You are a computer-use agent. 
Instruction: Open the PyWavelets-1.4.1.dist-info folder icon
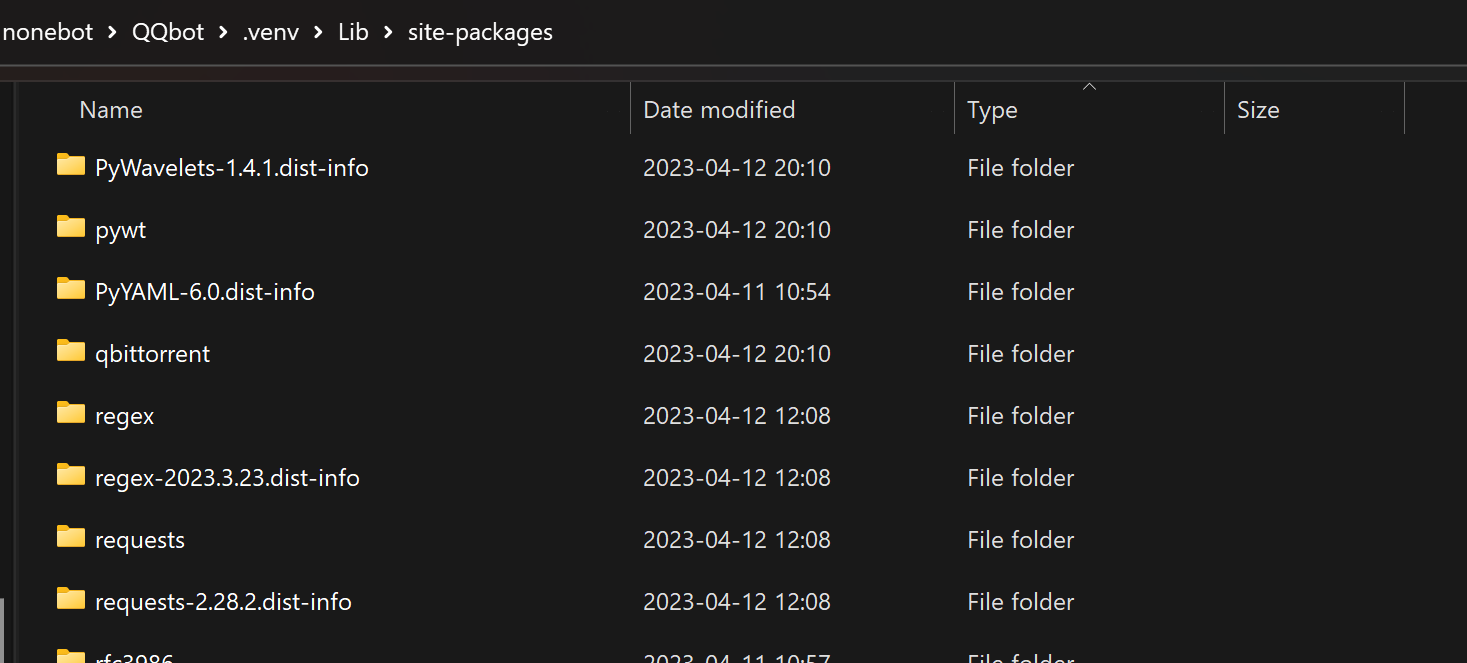(69, 166)
